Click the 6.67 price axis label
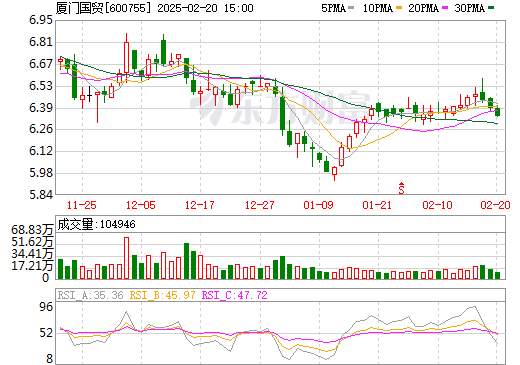Screen dimensions: 520x365 [41, 64]
